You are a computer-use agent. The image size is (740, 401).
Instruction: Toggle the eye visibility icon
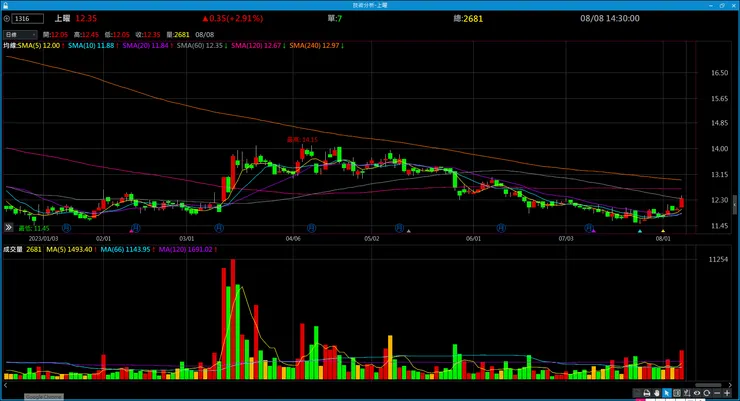(x=697, y=393)
